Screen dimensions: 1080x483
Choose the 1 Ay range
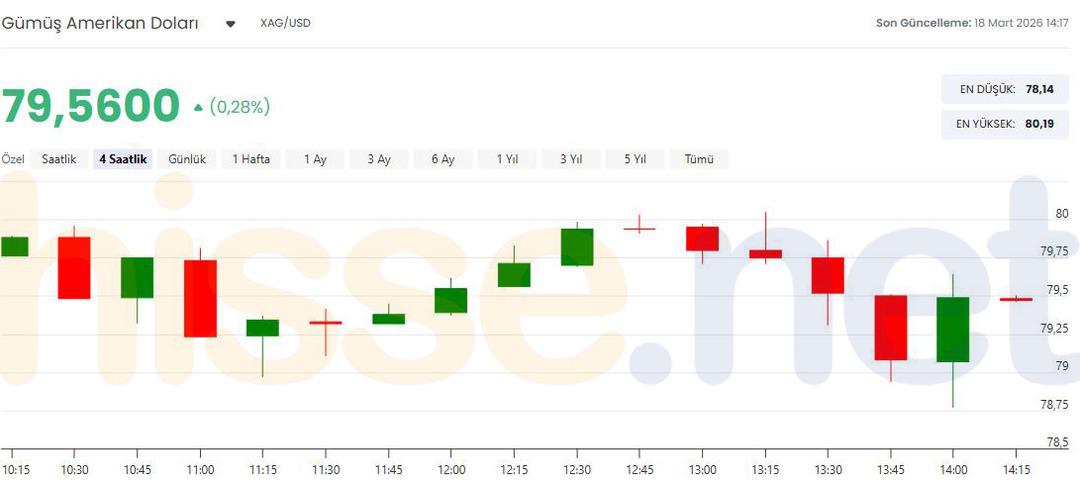(315, 159)
